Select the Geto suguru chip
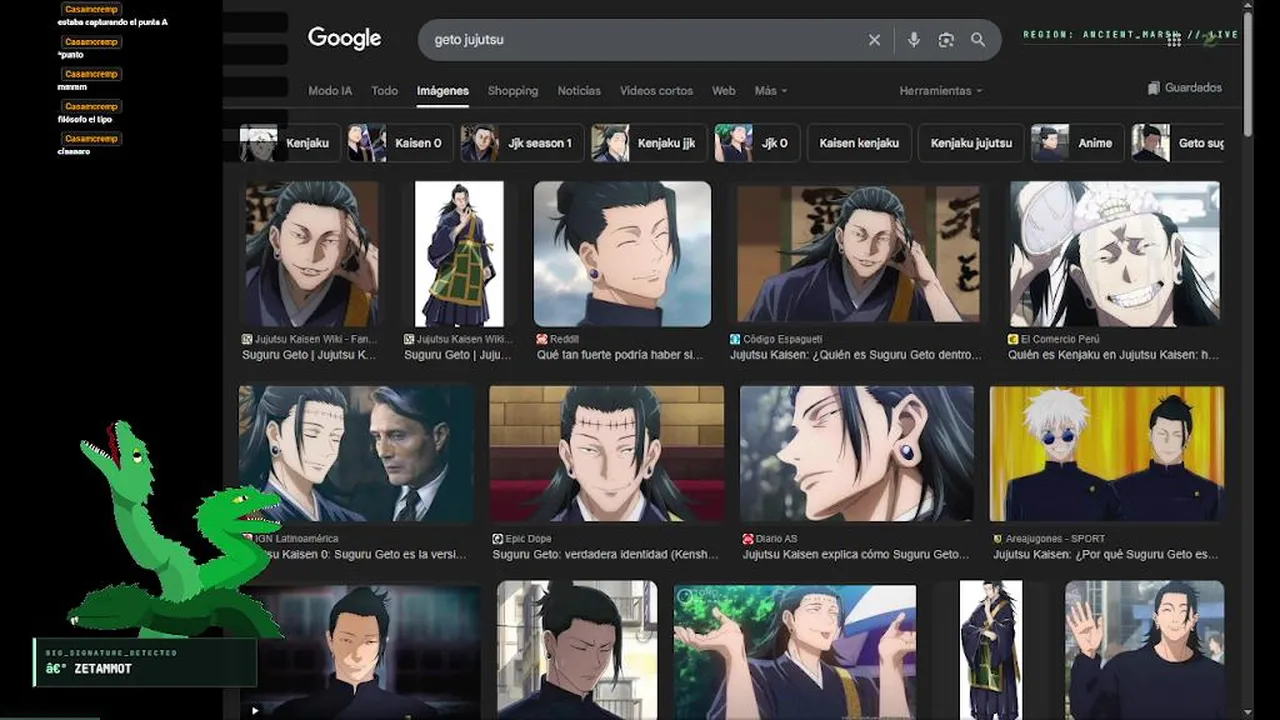The width and height of the screenshot is (1280, 720). tap(1178, 143)
